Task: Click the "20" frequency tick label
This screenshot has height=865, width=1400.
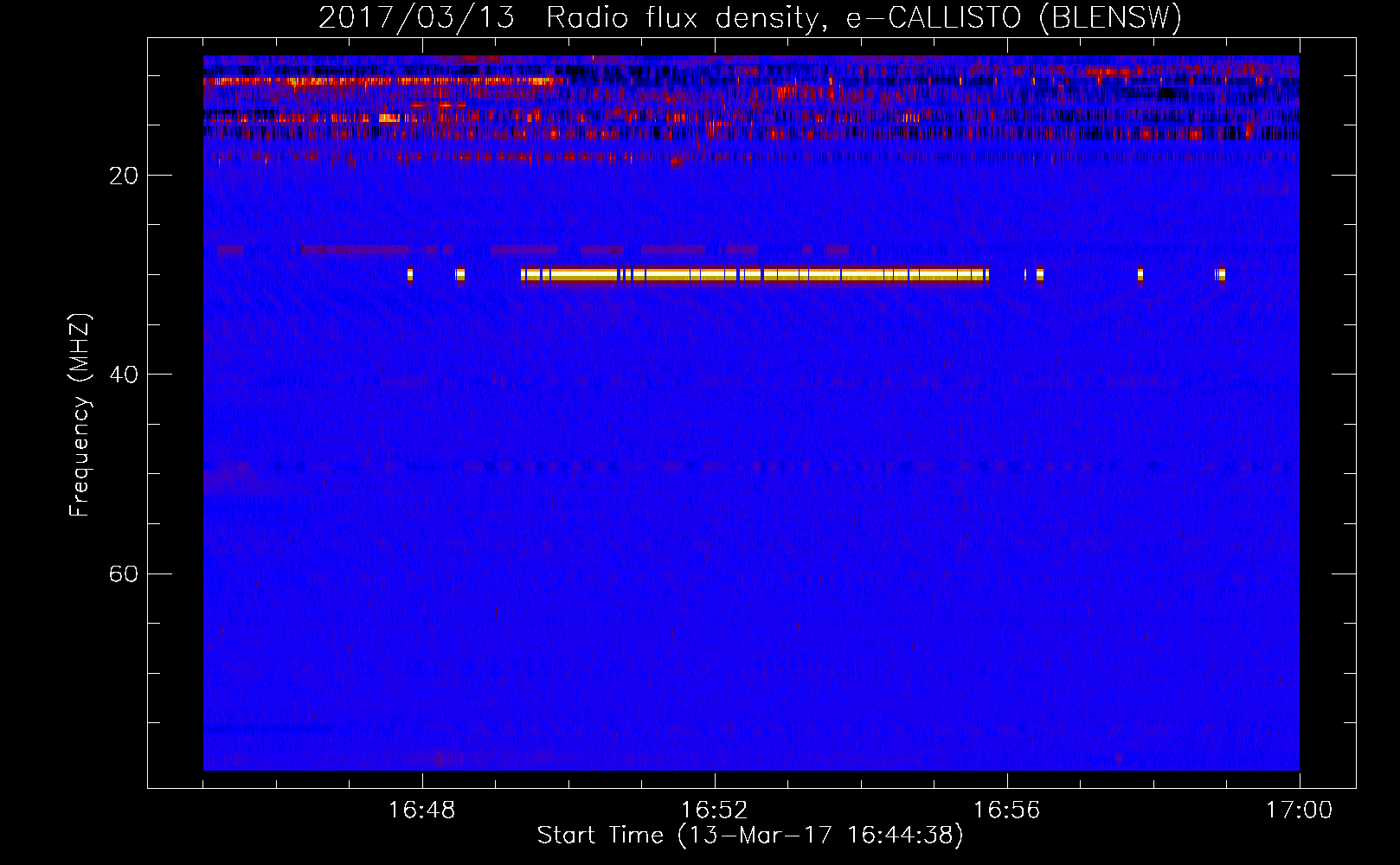Action: (124, 176)
